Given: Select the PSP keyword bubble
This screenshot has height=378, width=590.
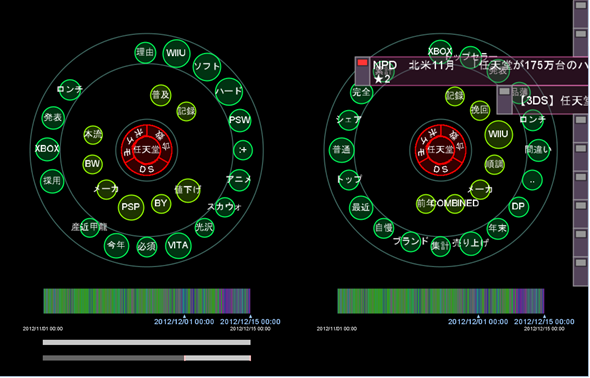Looking at the screenshot, I should (x=131, y=207).
